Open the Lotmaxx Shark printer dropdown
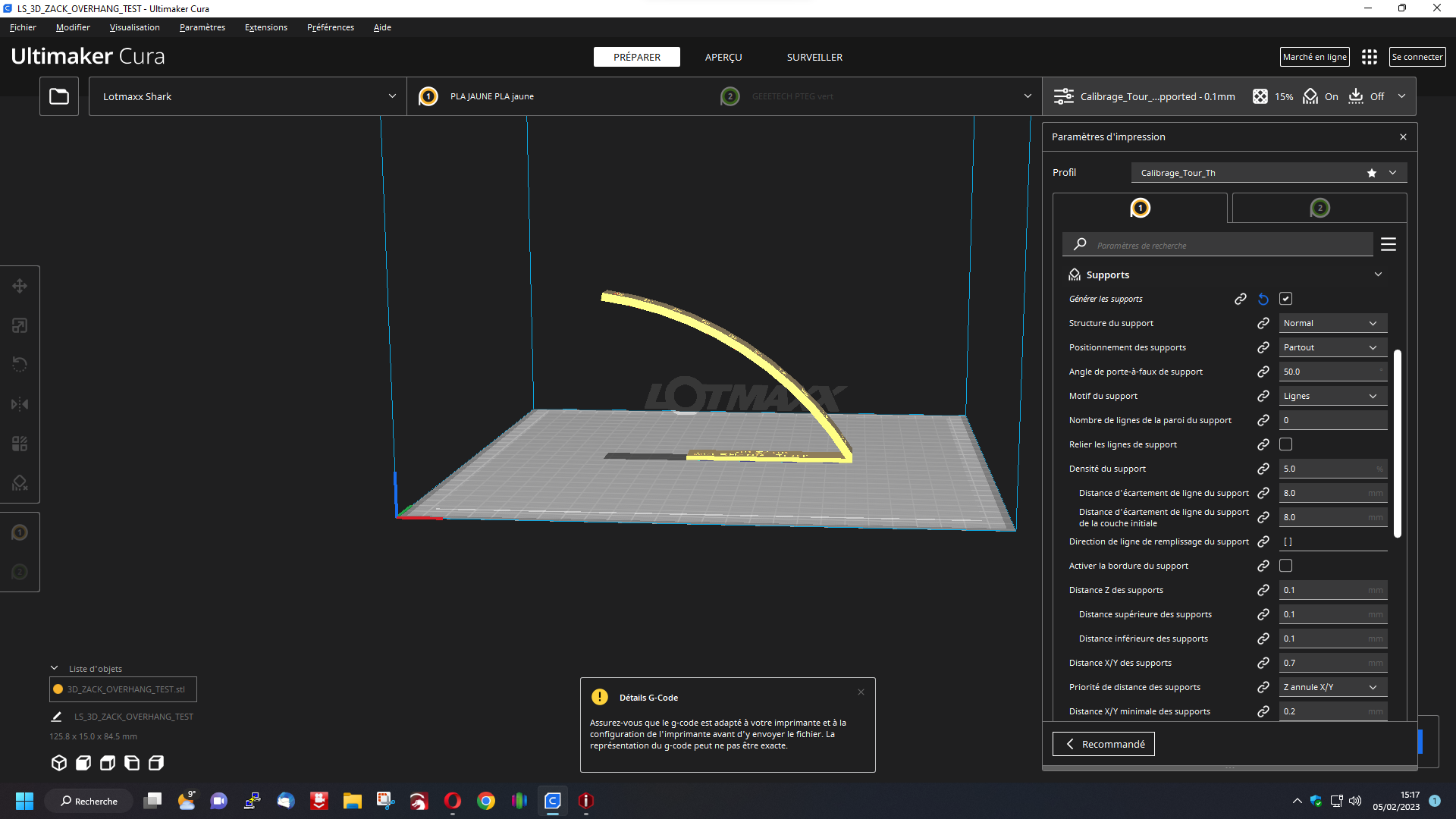Image resolution: width=1456 pixels, height=819 pixels. [248, 96]
